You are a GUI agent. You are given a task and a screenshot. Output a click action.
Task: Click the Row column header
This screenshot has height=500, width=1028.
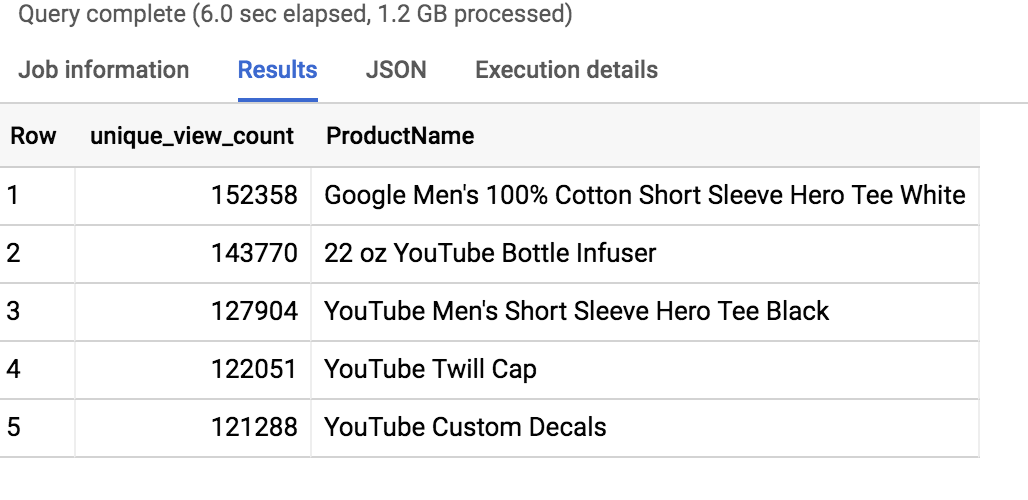[33, 136]
